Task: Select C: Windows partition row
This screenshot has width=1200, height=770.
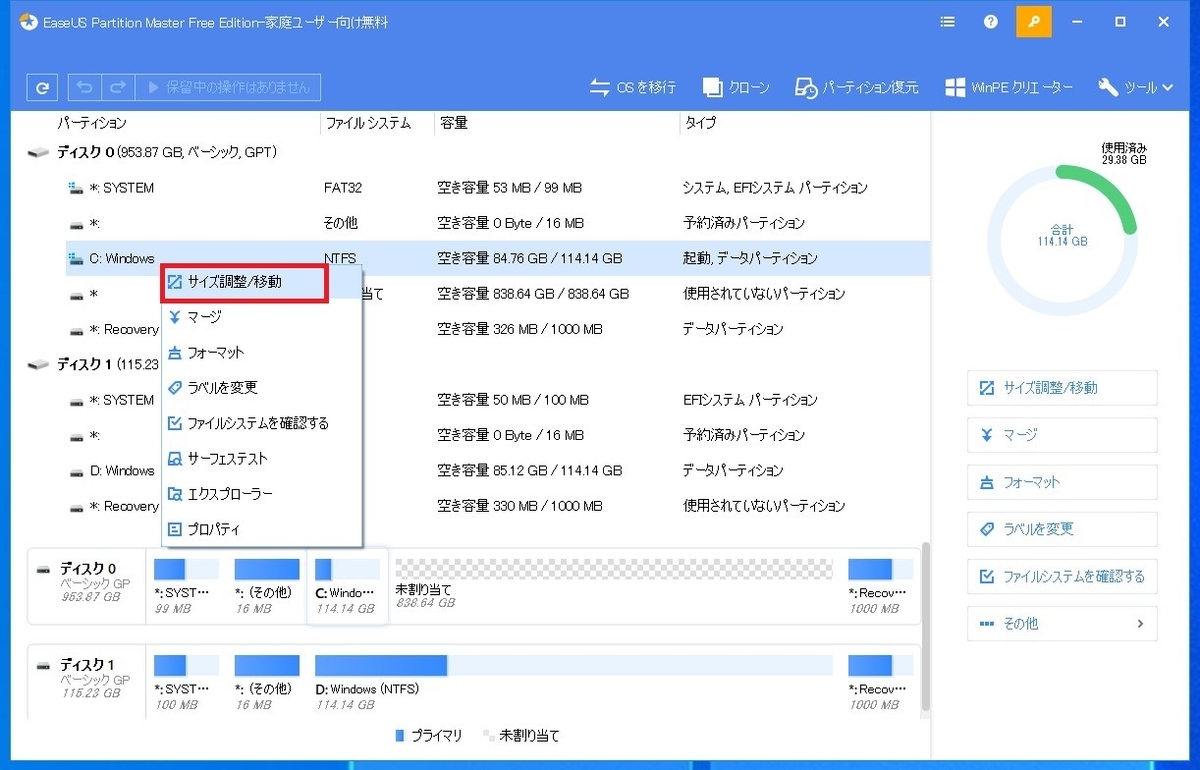Action: coord(497,259)
